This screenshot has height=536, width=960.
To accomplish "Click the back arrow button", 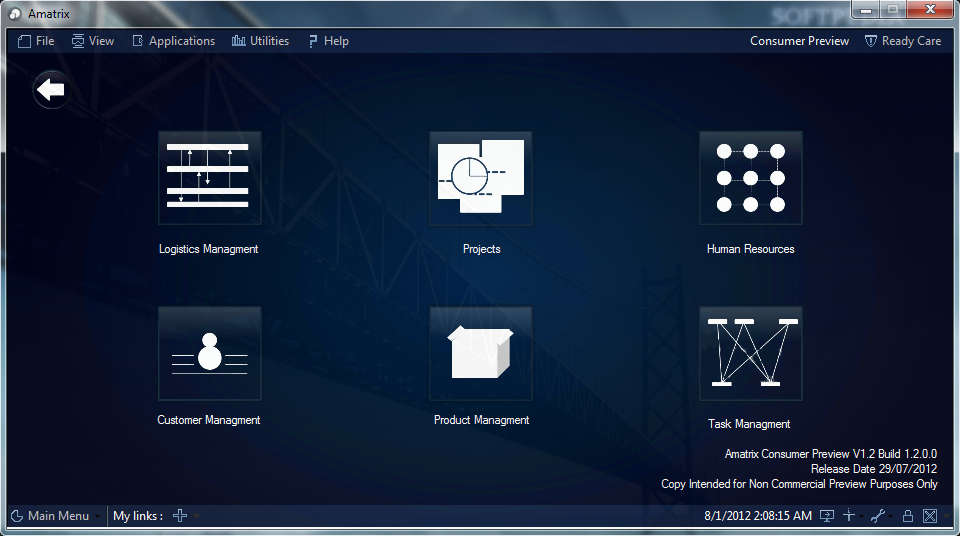I will [x=51, y=90].
